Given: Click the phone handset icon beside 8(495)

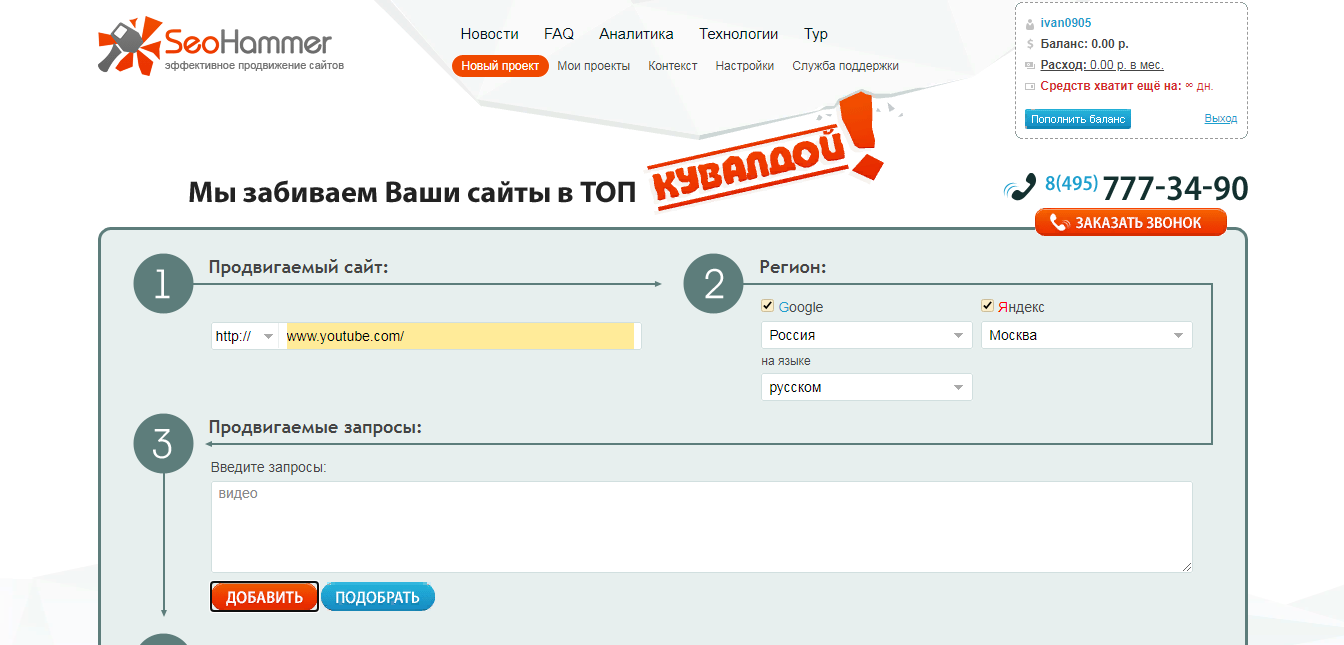Looking at the screenshot, I should click(x=1020, y=187).
